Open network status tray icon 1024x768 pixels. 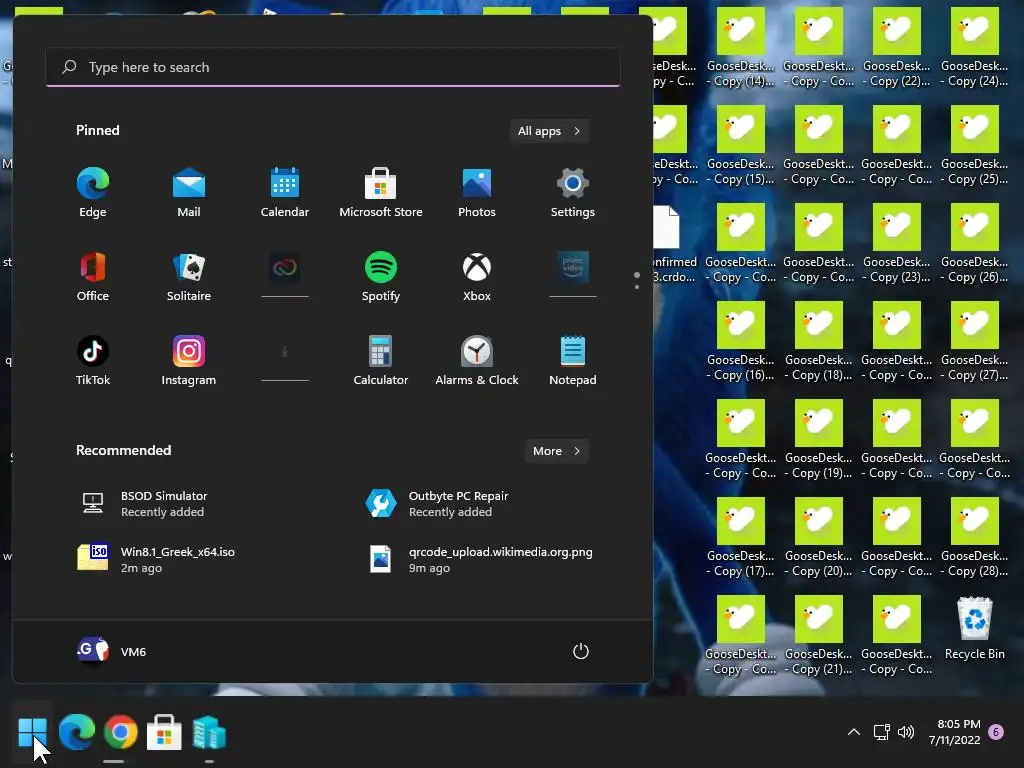882,732
